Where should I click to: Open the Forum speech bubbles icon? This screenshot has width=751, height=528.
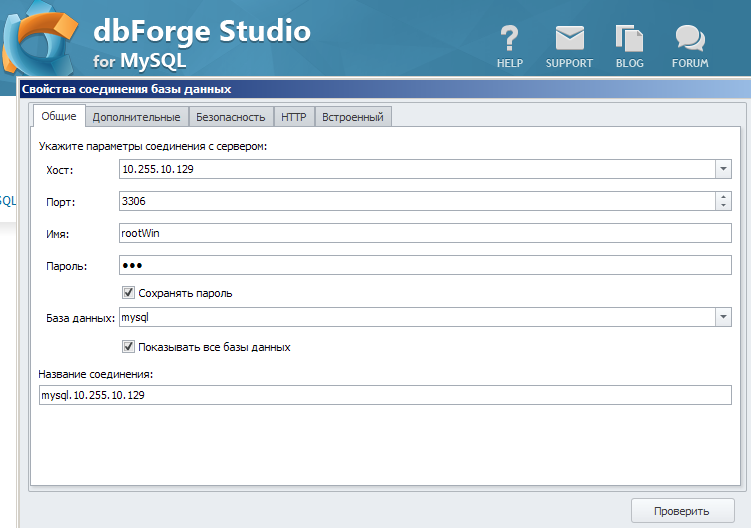pos(690,38)
